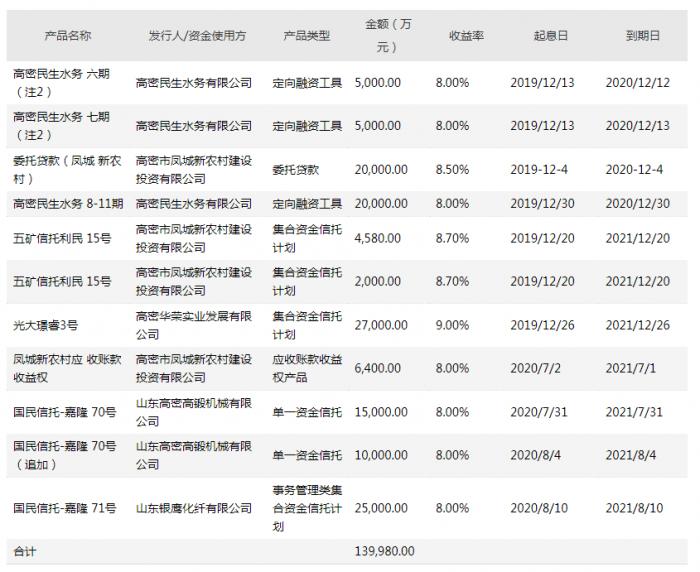This screenshot has width=700, height=572.
Task: Click yield rate 9.00%
Action: (452, 325)
